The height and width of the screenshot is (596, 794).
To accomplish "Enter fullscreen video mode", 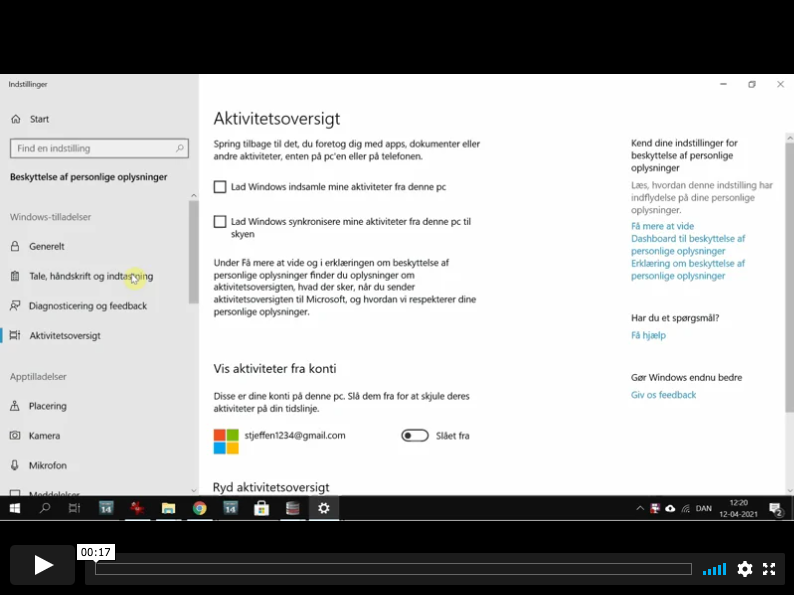I will click(x=769, y=569).
